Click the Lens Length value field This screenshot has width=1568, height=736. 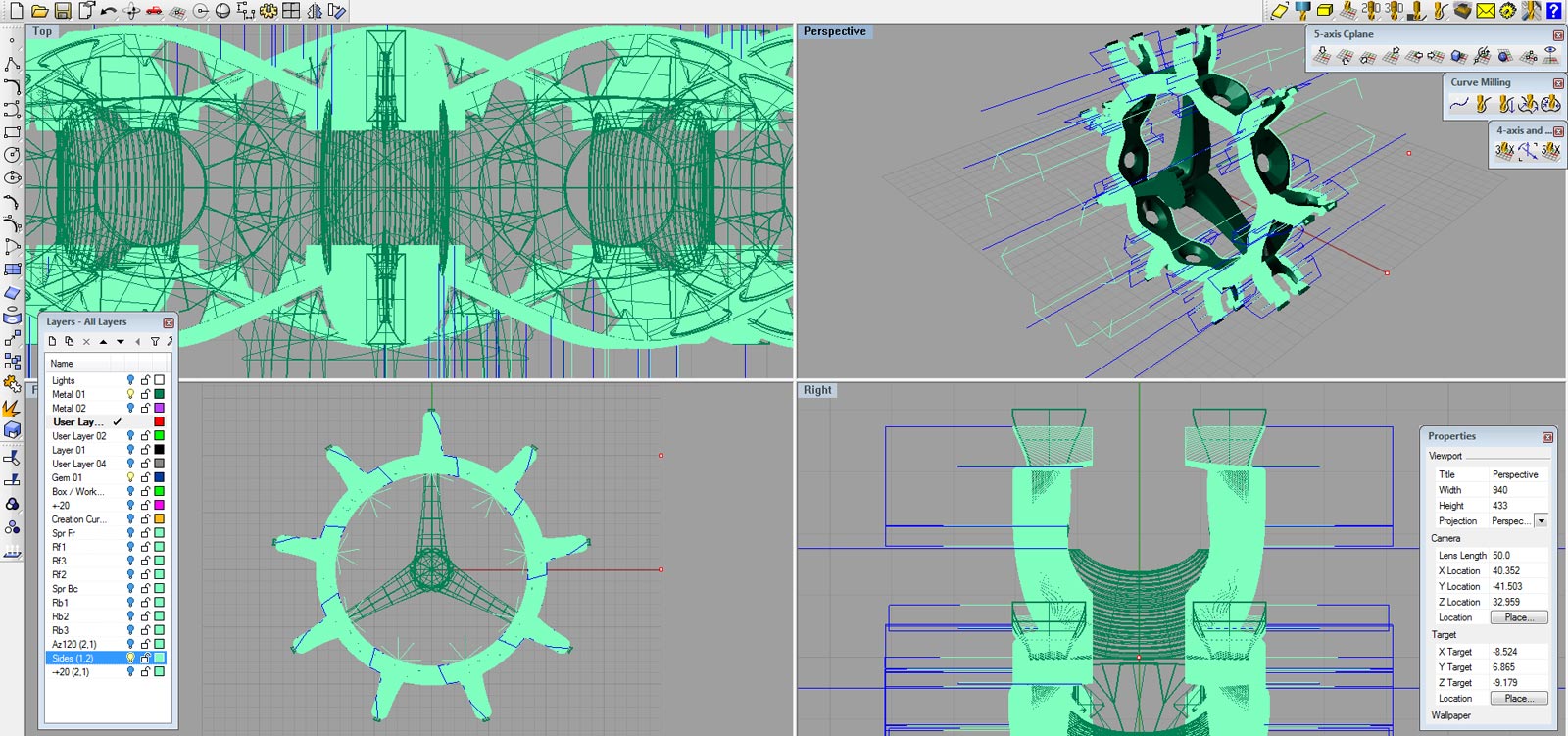pyautogui.click(x=1517, y=555)
